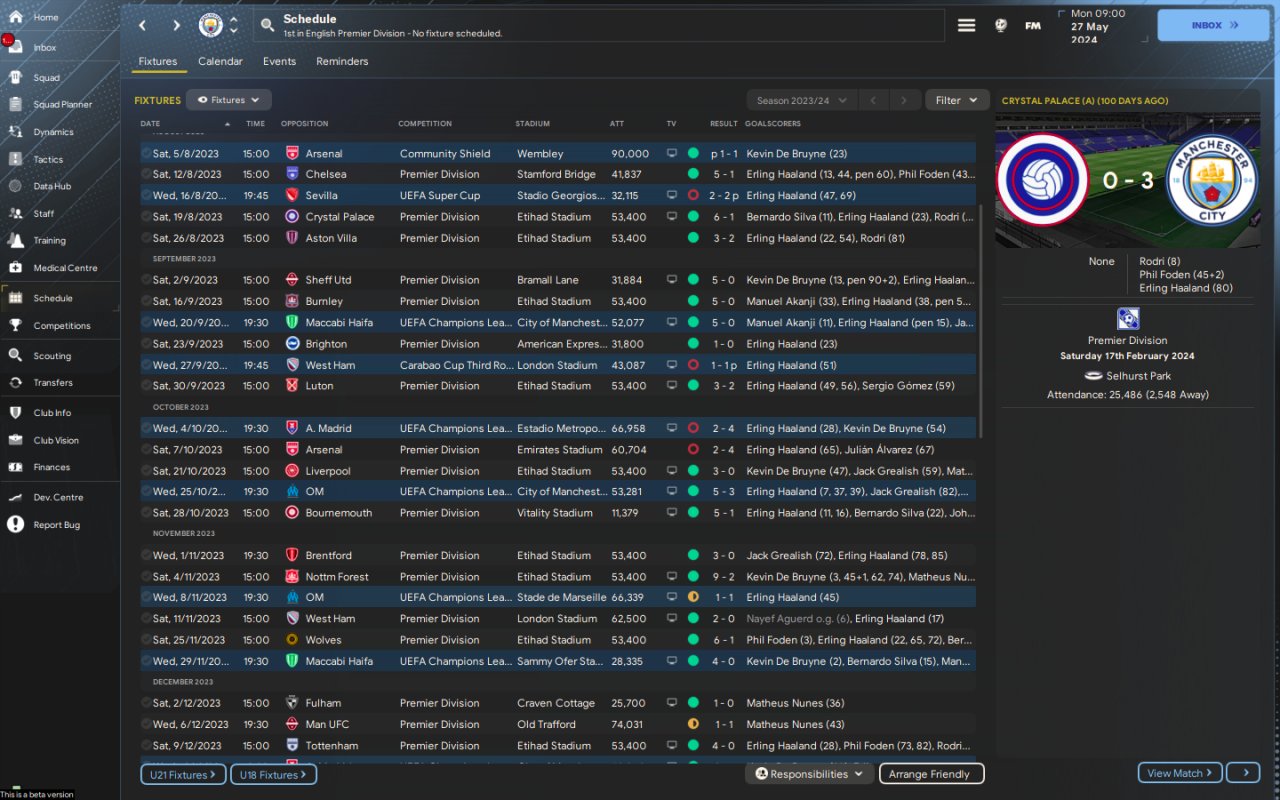Toggle the check mark on Sat, 30/9/2023 fixture

coord(146,386)
